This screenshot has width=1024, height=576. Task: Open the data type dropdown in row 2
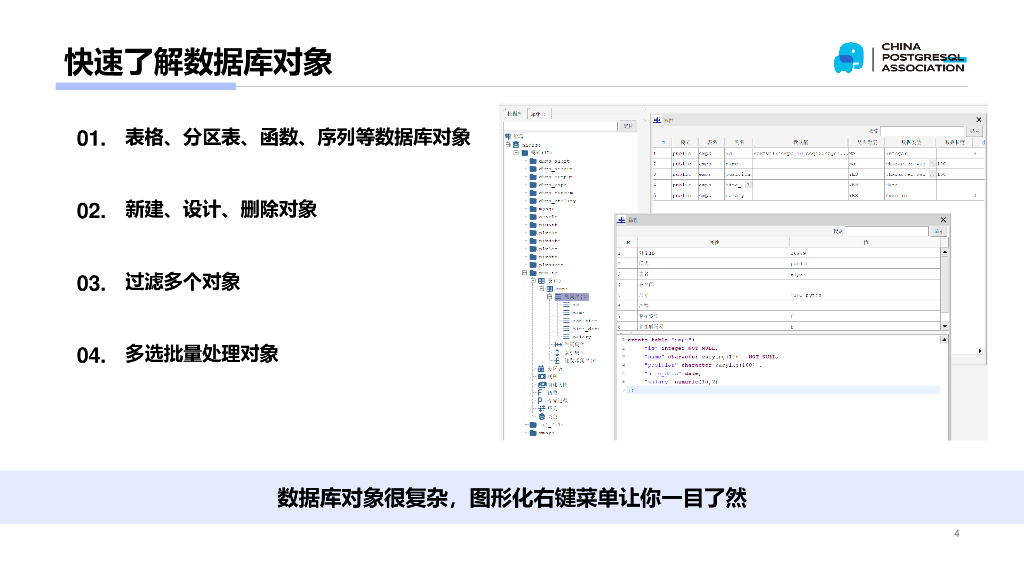pyautogui.click(x=933, y=164)
